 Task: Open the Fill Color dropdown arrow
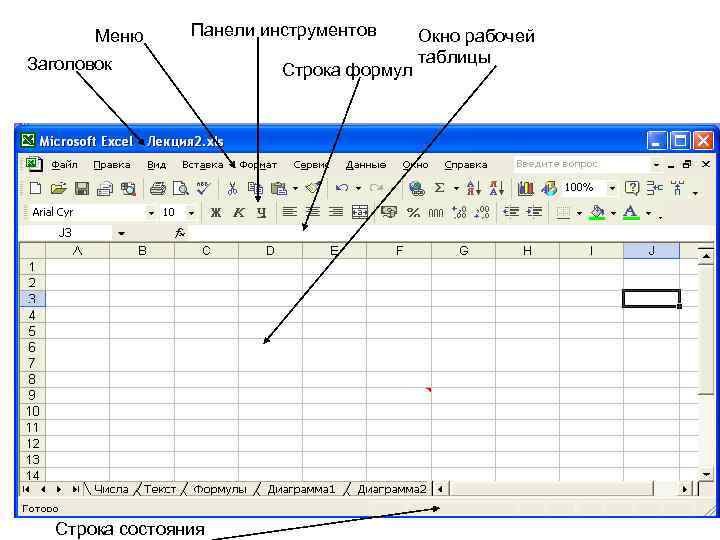pyautogui.click(x=613, y=213)
